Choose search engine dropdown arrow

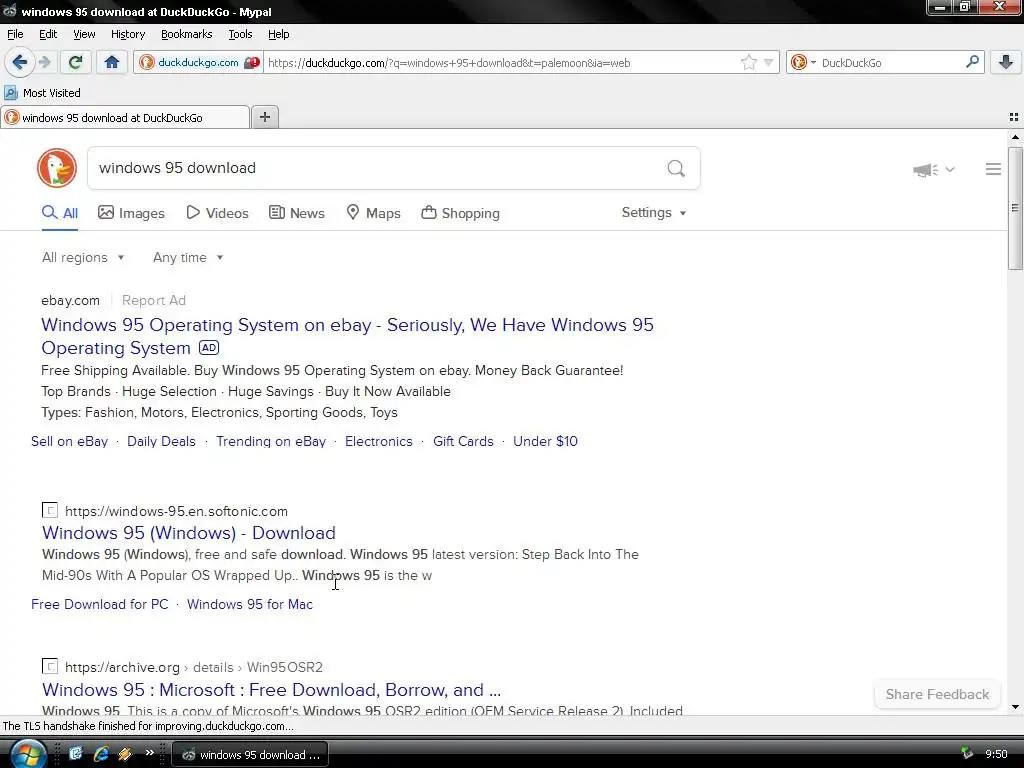[813, 63]
